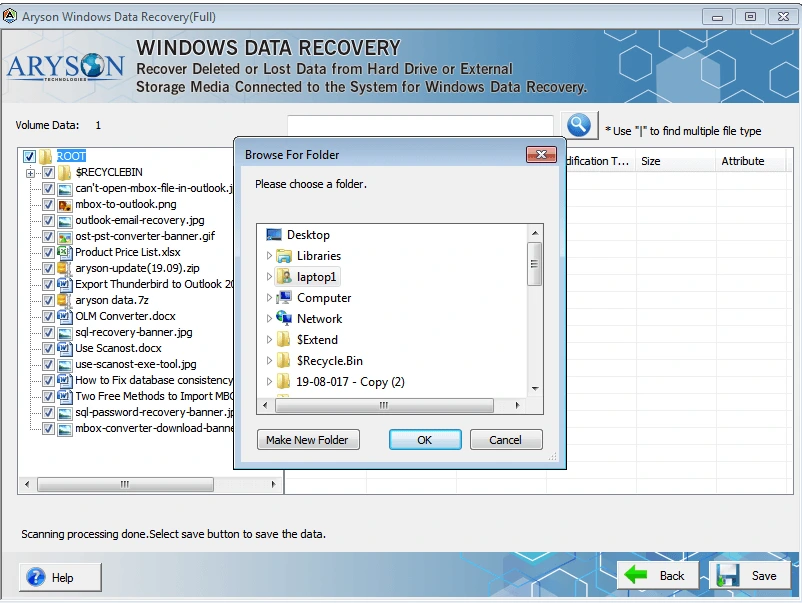Toggle mbox-converter-download-banner checkbox
This screenshot has height=603, width=802.
click(48, 428)
